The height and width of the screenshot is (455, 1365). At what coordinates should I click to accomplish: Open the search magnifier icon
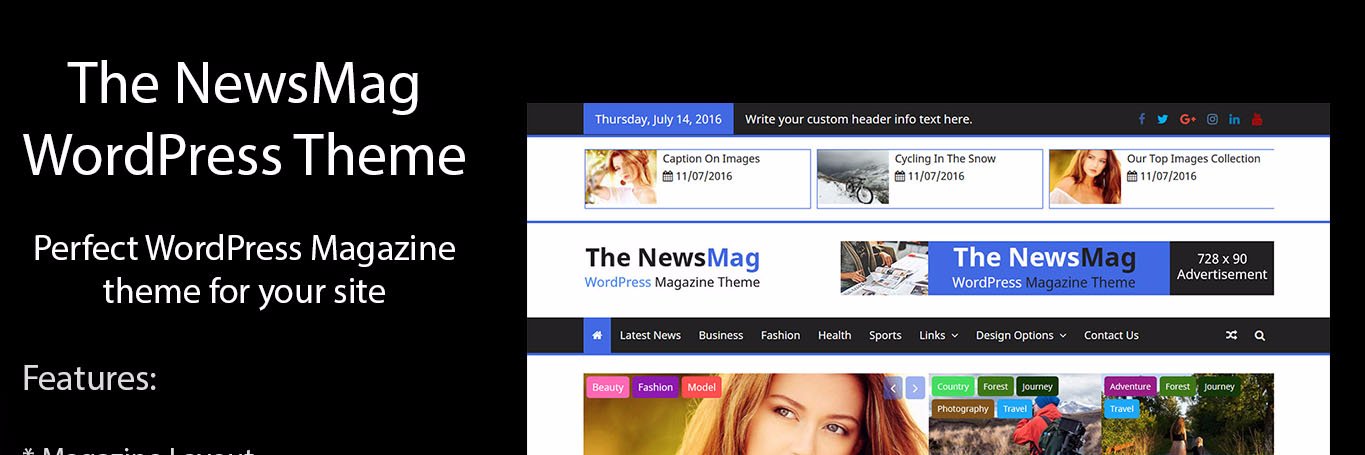[x=1260, y=335]
